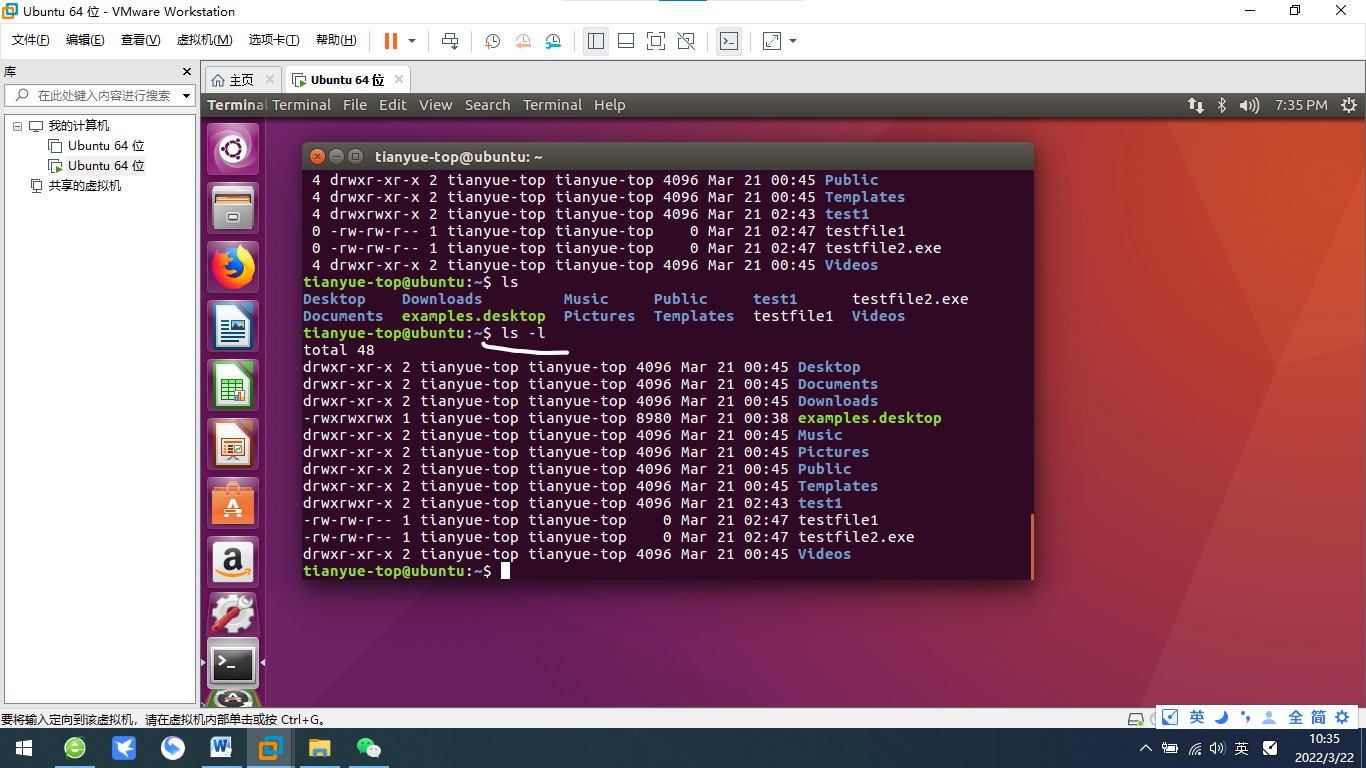Open WeChat from Windows taskbar
The width and height of the screenshot is (1366, 768).
(369, 748)
